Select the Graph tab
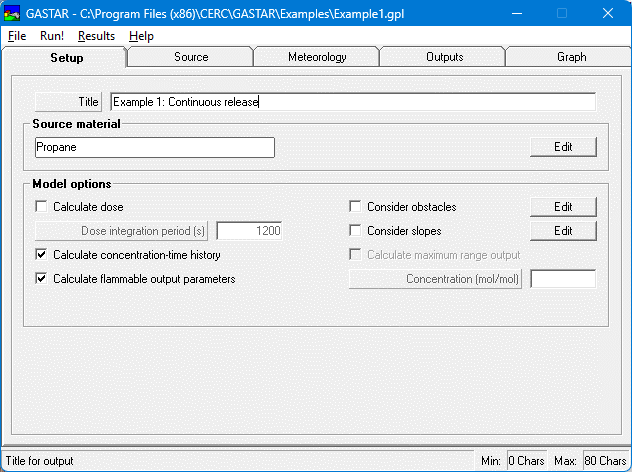Screen dimensions: 632x472 point(571,57)
